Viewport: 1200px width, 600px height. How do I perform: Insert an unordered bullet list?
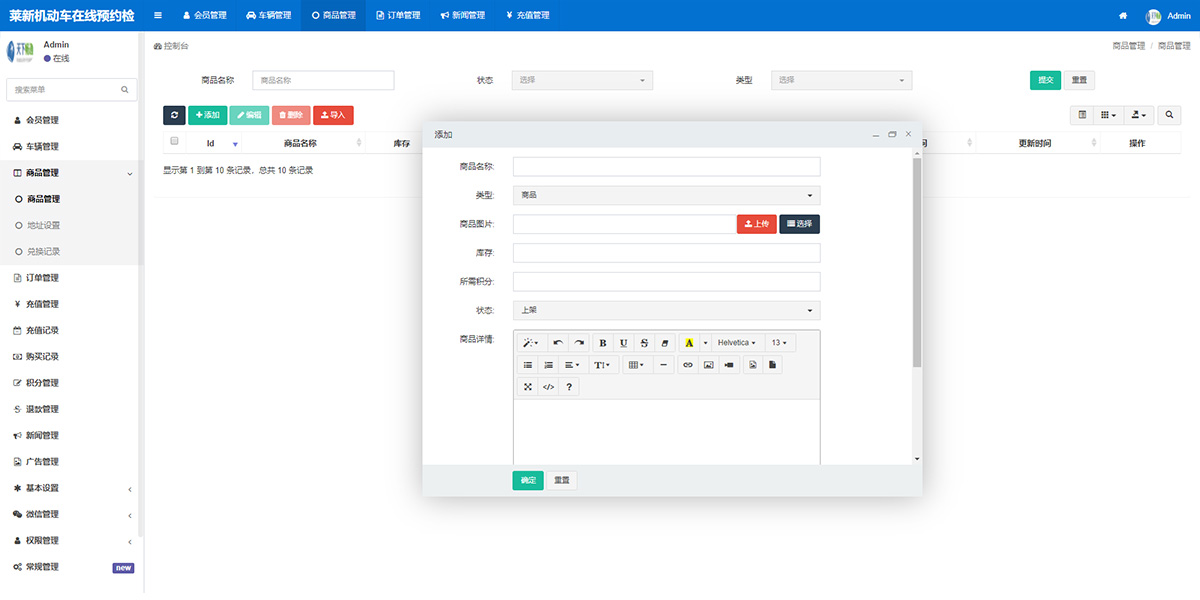click(528, 365)
